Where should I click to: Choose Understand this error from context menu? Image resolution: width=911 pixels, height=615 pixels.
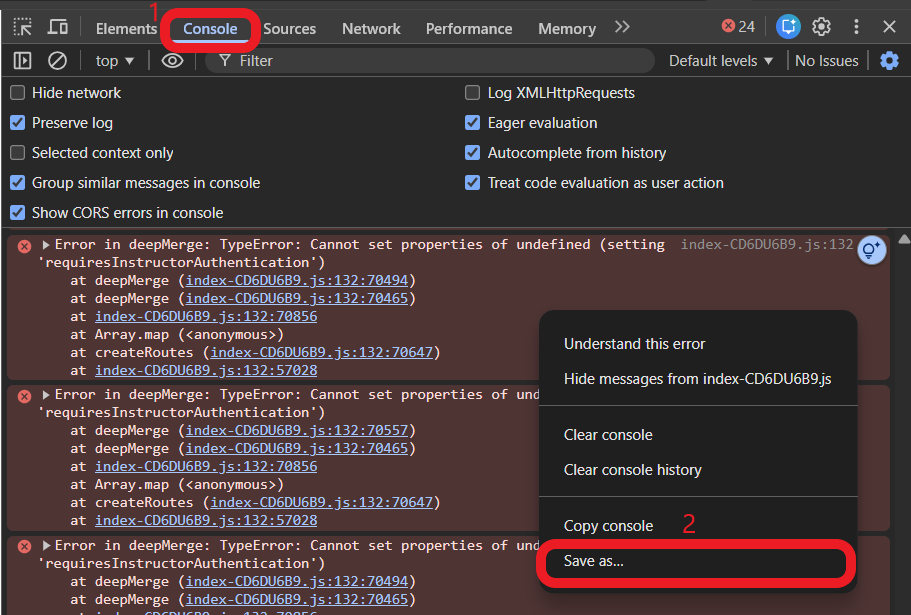698,344
